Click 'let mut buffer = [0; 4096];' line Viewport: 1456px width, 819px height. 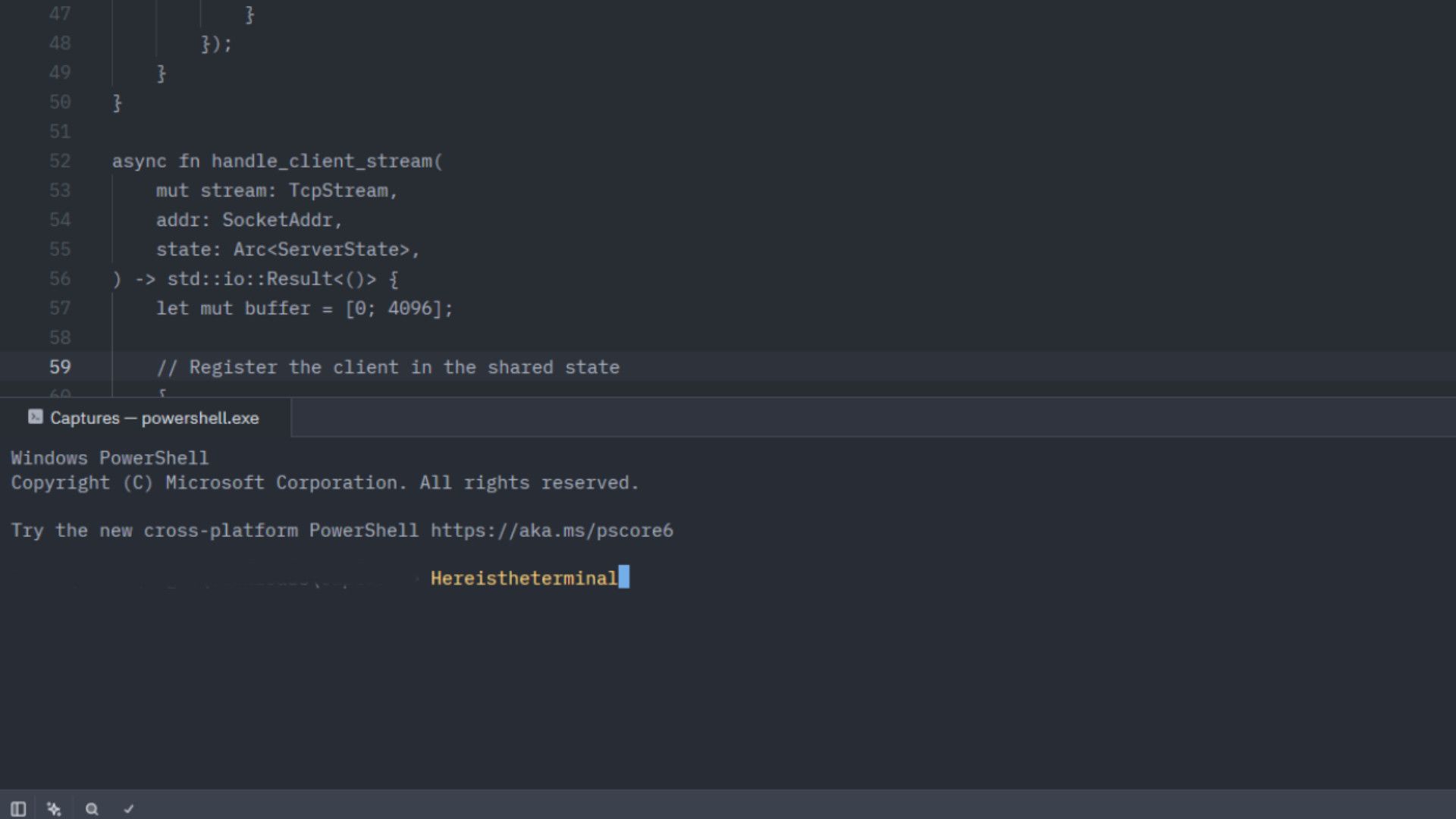pyautogui.click(x=305, y=309)
